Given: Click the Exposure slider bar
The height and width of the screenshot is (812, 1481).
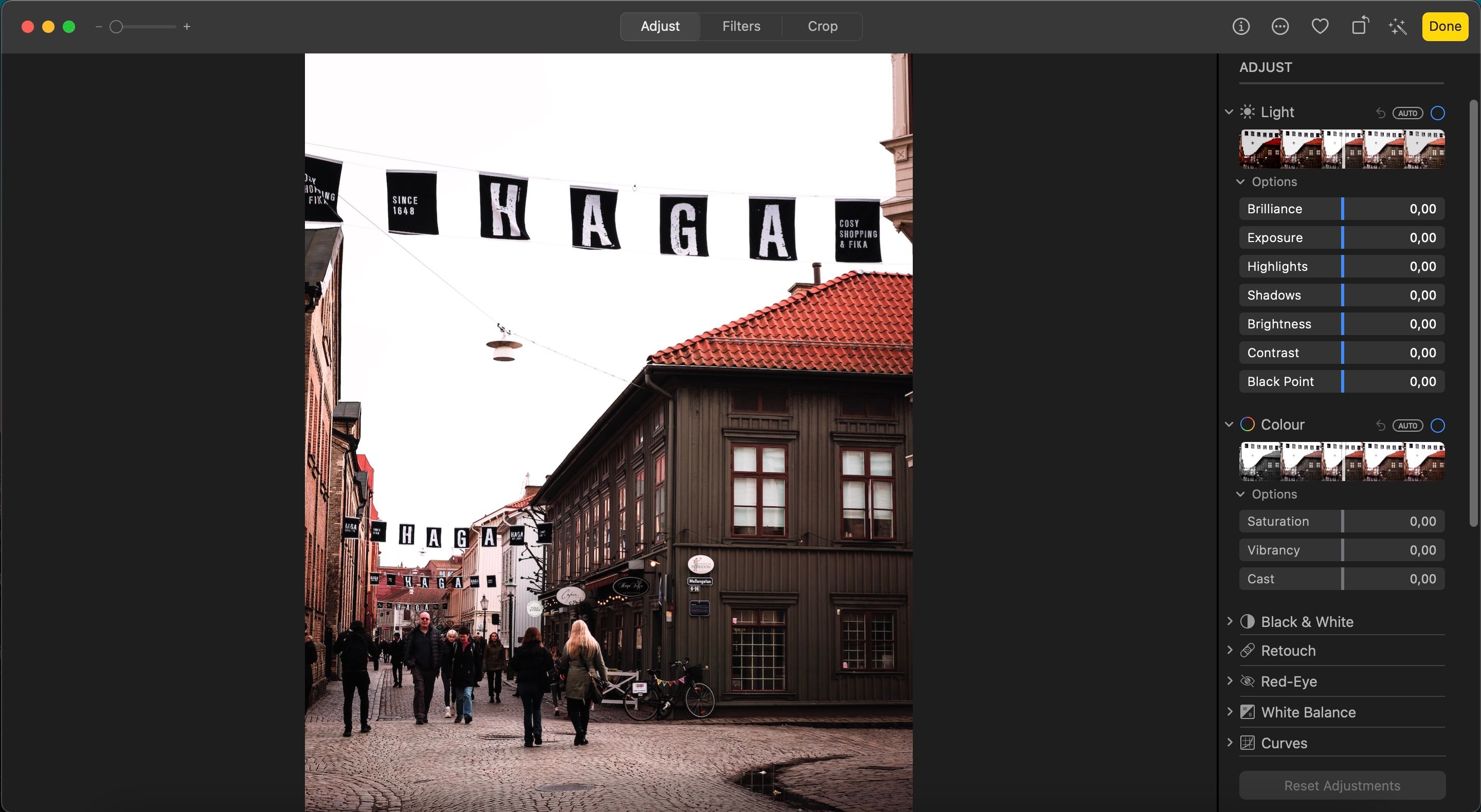Looking at the screenshot, I should pyautogui.click(x=1342, y=238).
